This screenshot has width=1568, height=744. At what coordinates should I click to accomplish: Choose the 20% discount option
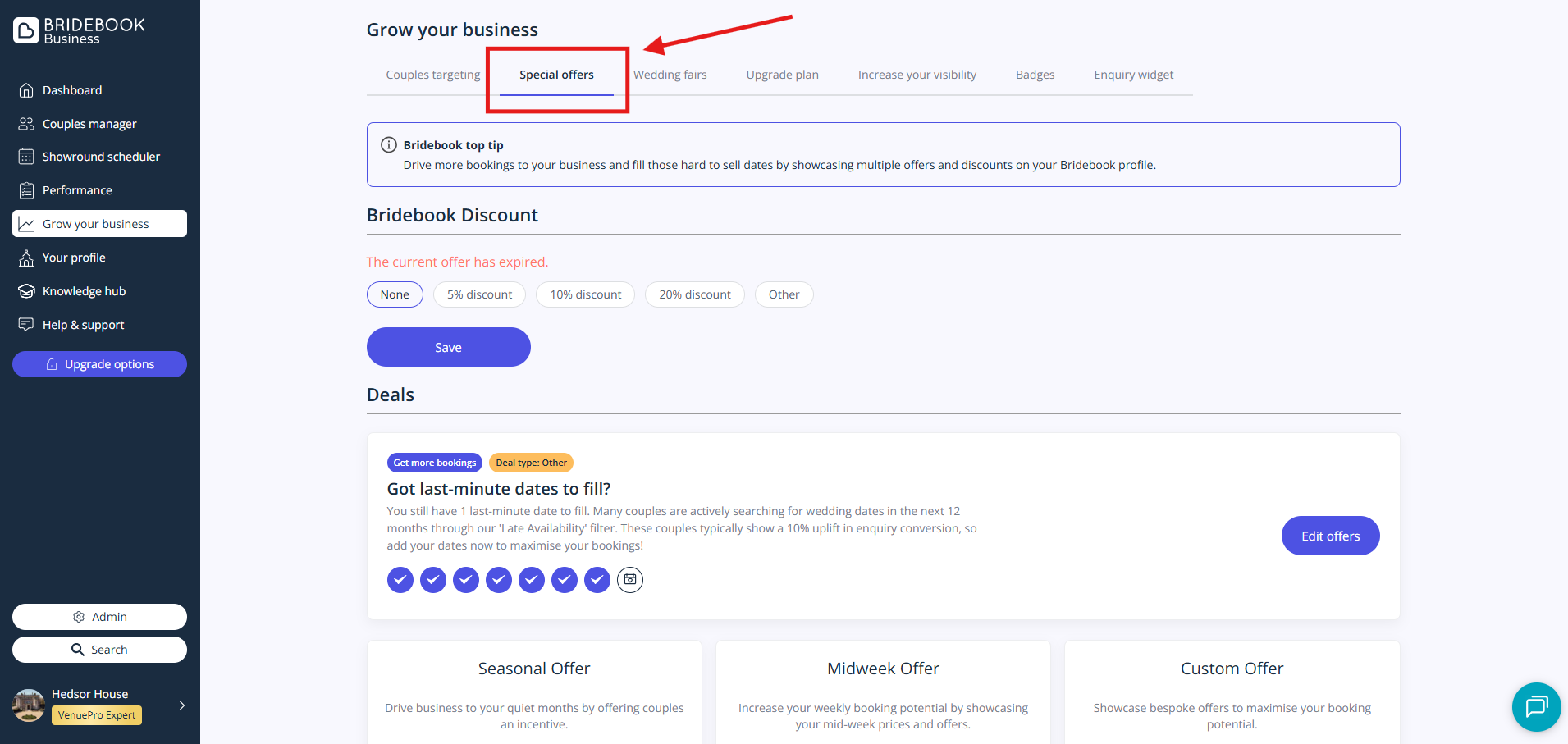694,294
